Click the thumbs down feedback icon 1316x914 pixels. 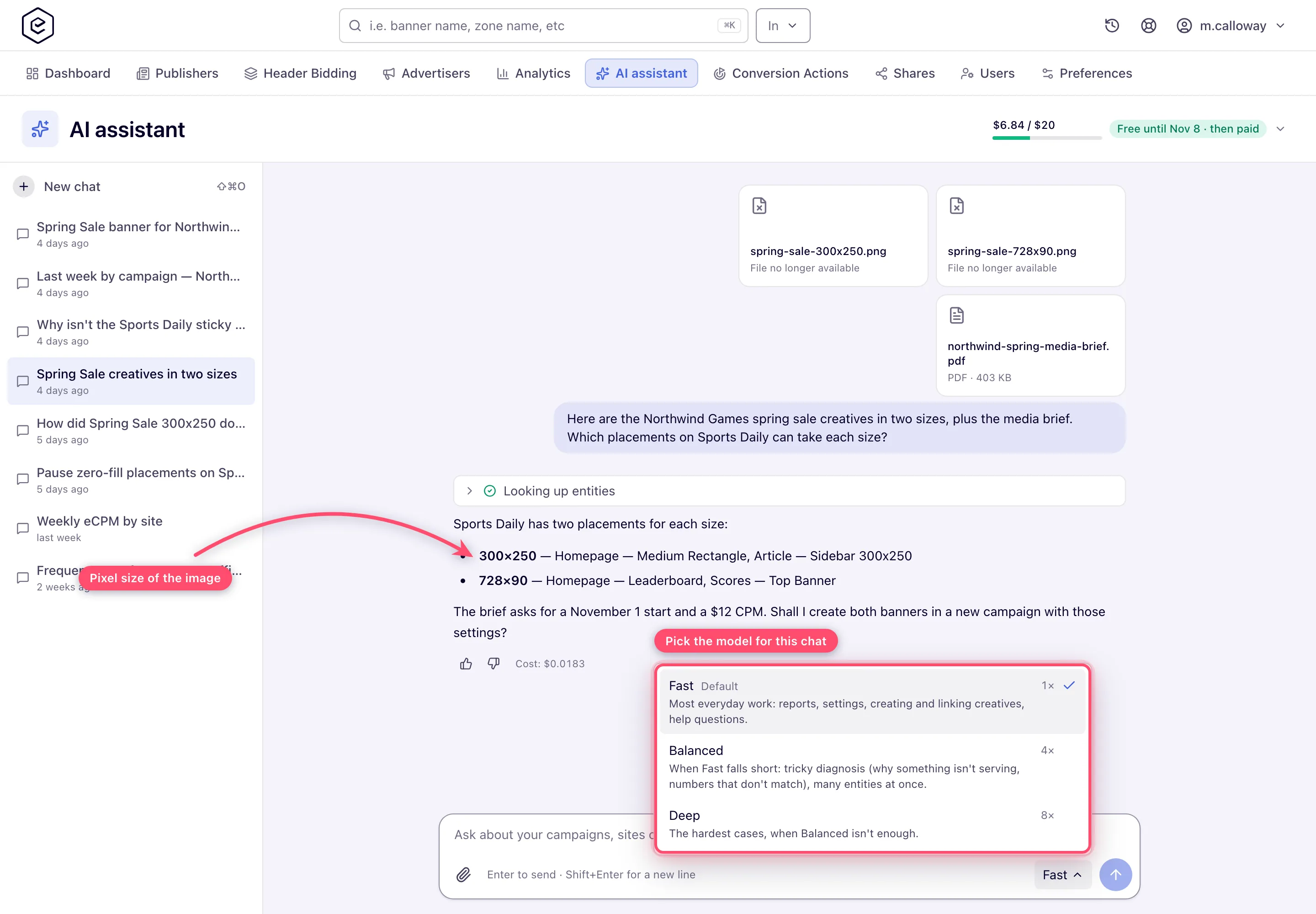coord(493,664)
